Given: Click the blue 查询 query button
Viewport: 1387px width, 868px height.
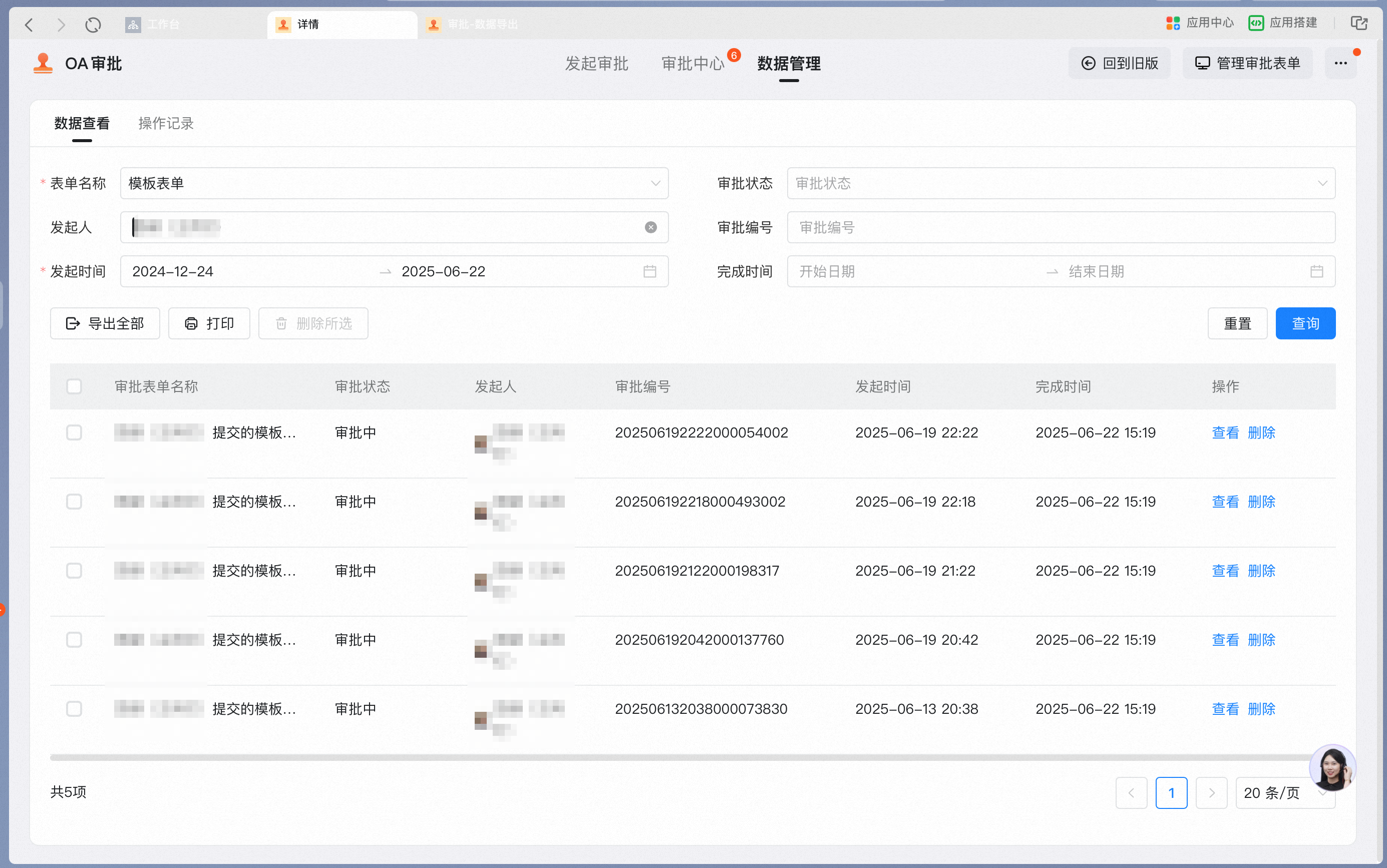Looking at the screenshot, I should [1305, 324].
